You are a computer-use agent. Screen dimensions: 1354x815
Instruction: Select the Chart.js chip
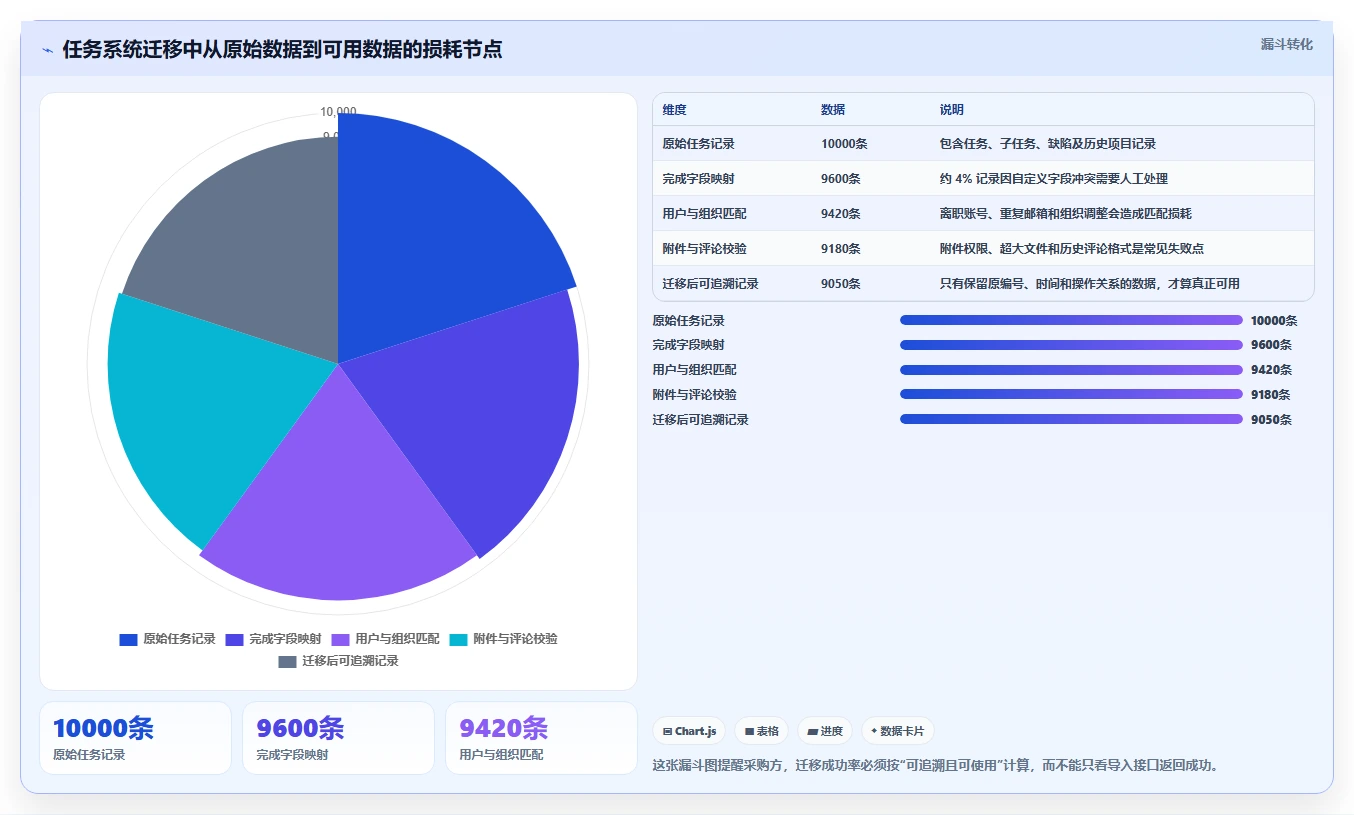[689, 731]
